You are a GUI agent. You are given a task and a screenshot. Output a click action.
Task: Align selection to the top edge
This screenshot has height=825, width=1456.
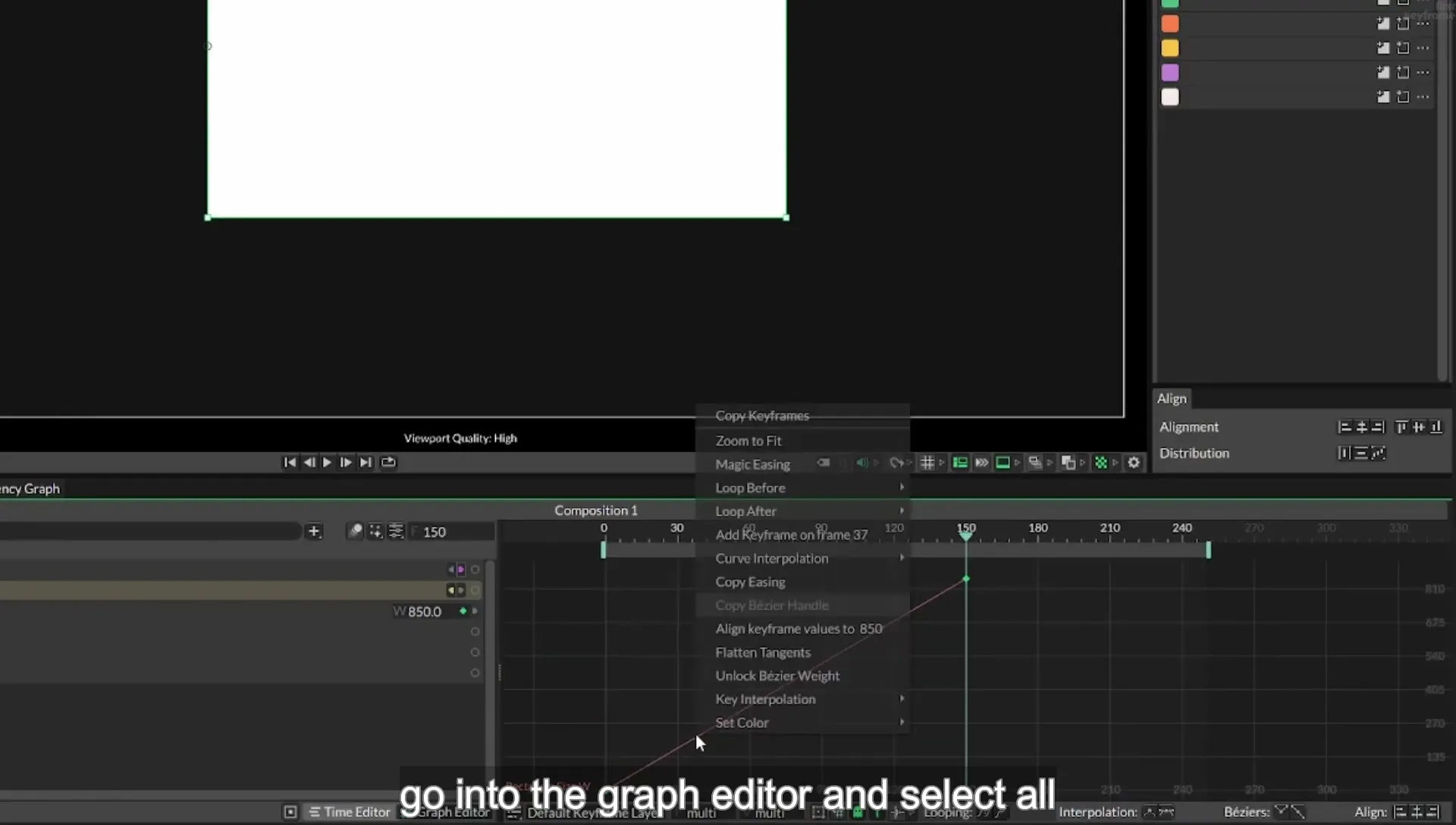[1401, 428]
